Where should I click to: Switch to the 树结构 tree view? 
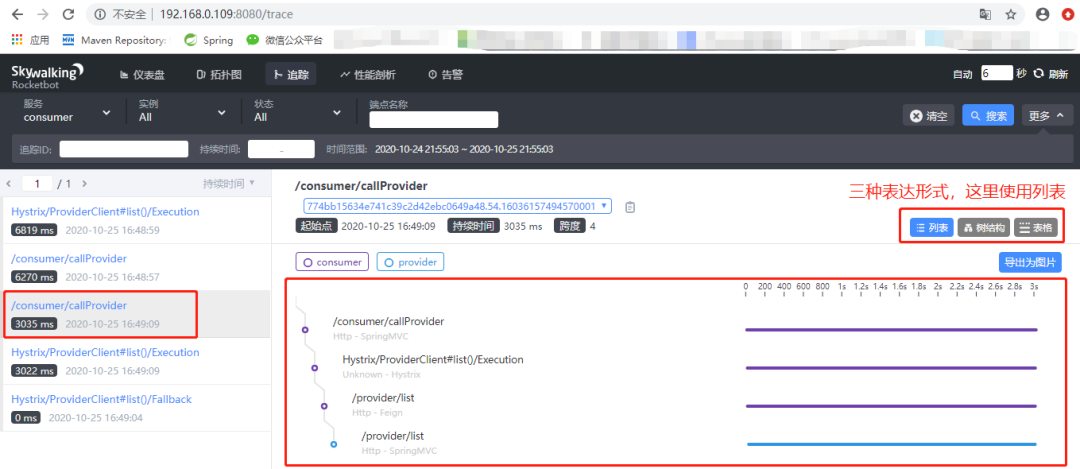tap(984, 228)
